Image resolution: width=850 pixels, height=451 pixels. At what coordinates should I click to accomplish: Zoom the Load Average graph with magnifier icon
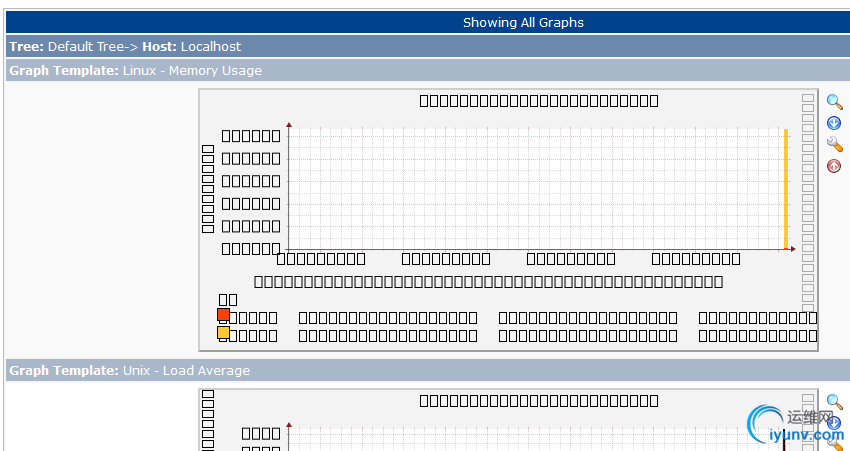(x=834, y=403)
